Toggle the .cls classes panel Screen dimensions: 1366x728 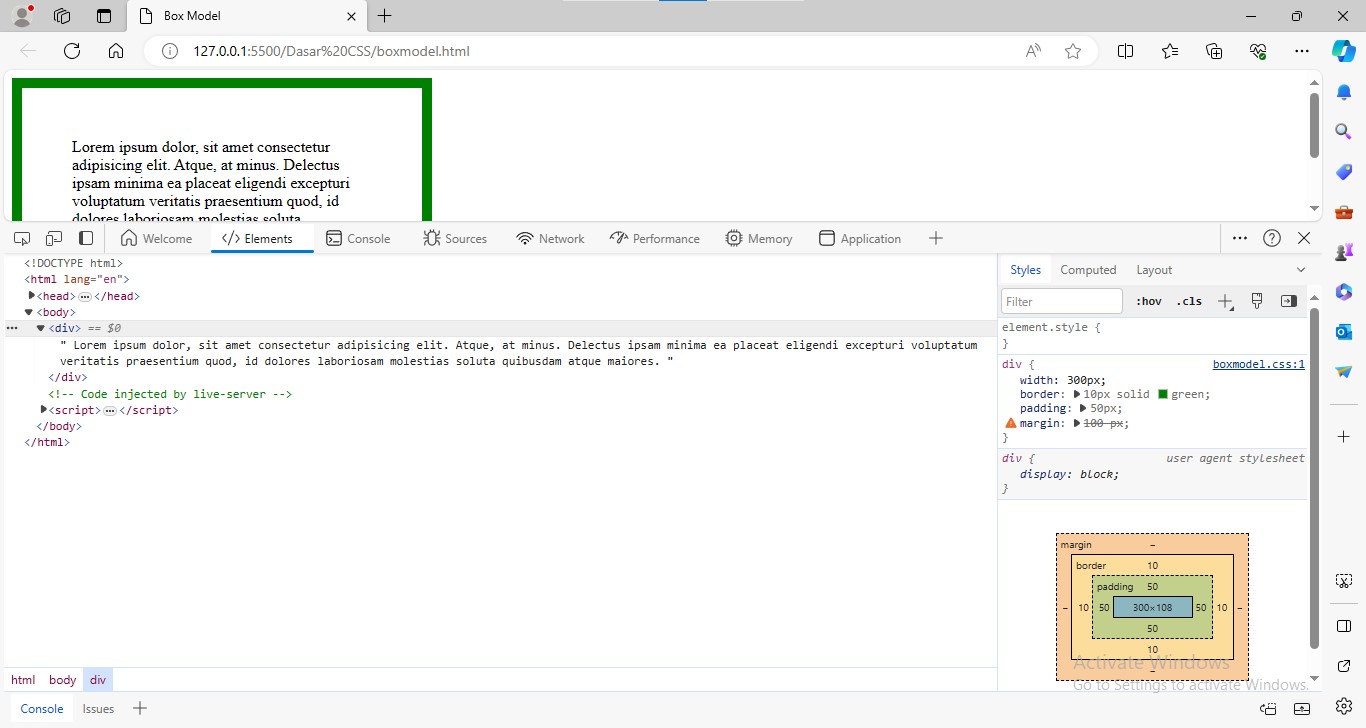[1189, 301]
